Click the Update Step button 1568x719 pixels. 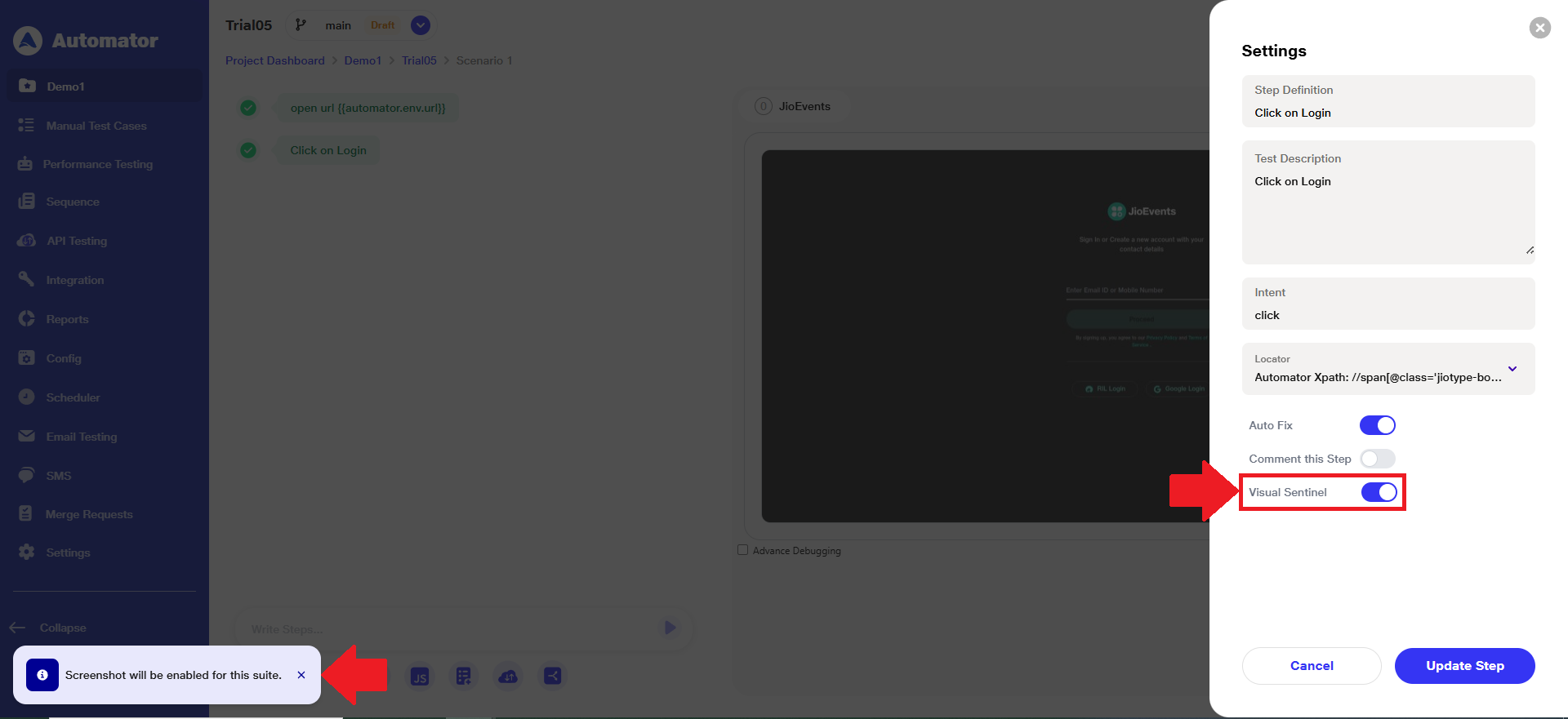[1464, 666]
